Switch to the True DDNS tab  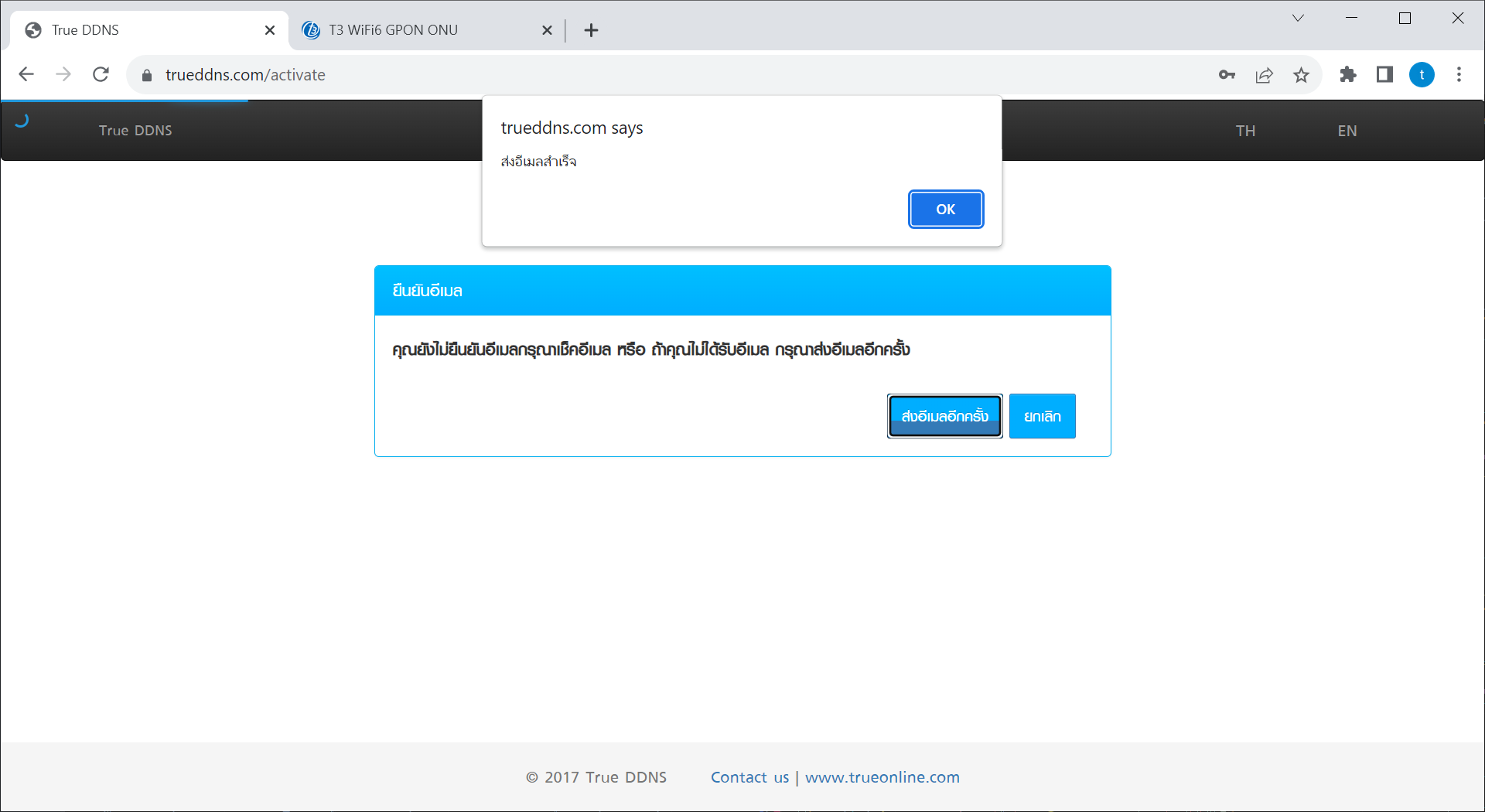148,30
